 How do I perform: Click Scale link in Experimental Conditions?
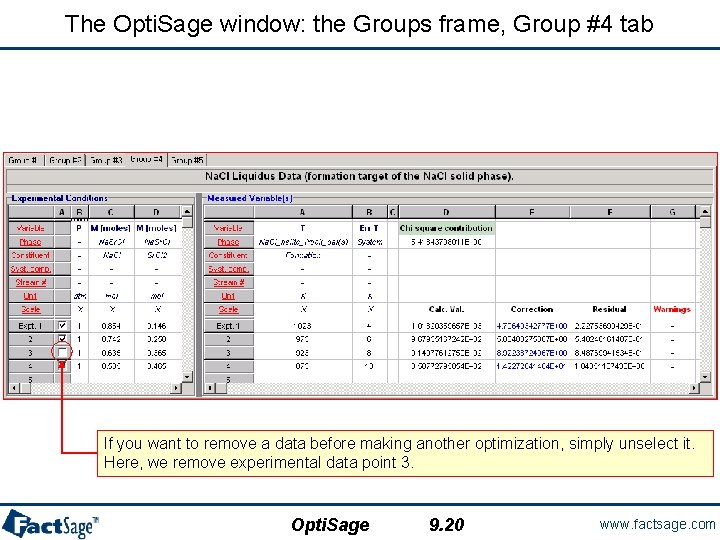click(x=31, y=309)
